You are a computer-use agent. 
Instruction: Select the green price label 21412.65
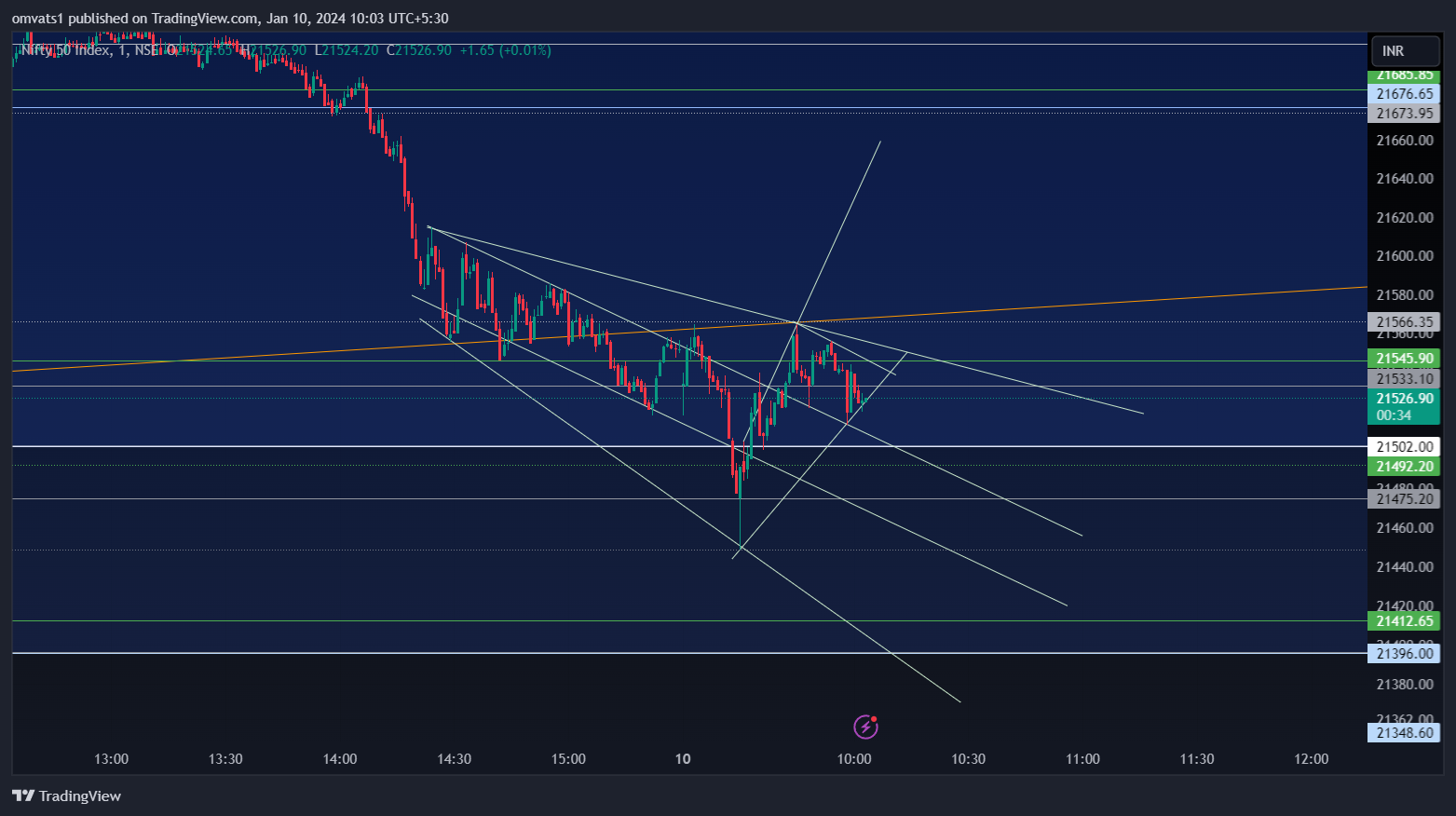pyautogui.click(x=1404, y=621)
